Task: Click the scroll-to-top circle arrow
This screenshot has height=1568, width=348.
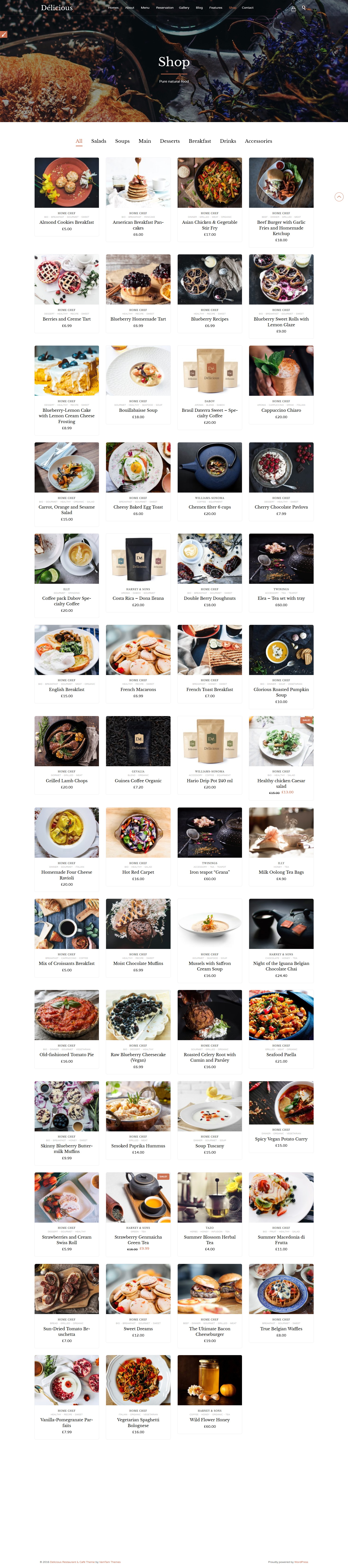Action: 339,197
